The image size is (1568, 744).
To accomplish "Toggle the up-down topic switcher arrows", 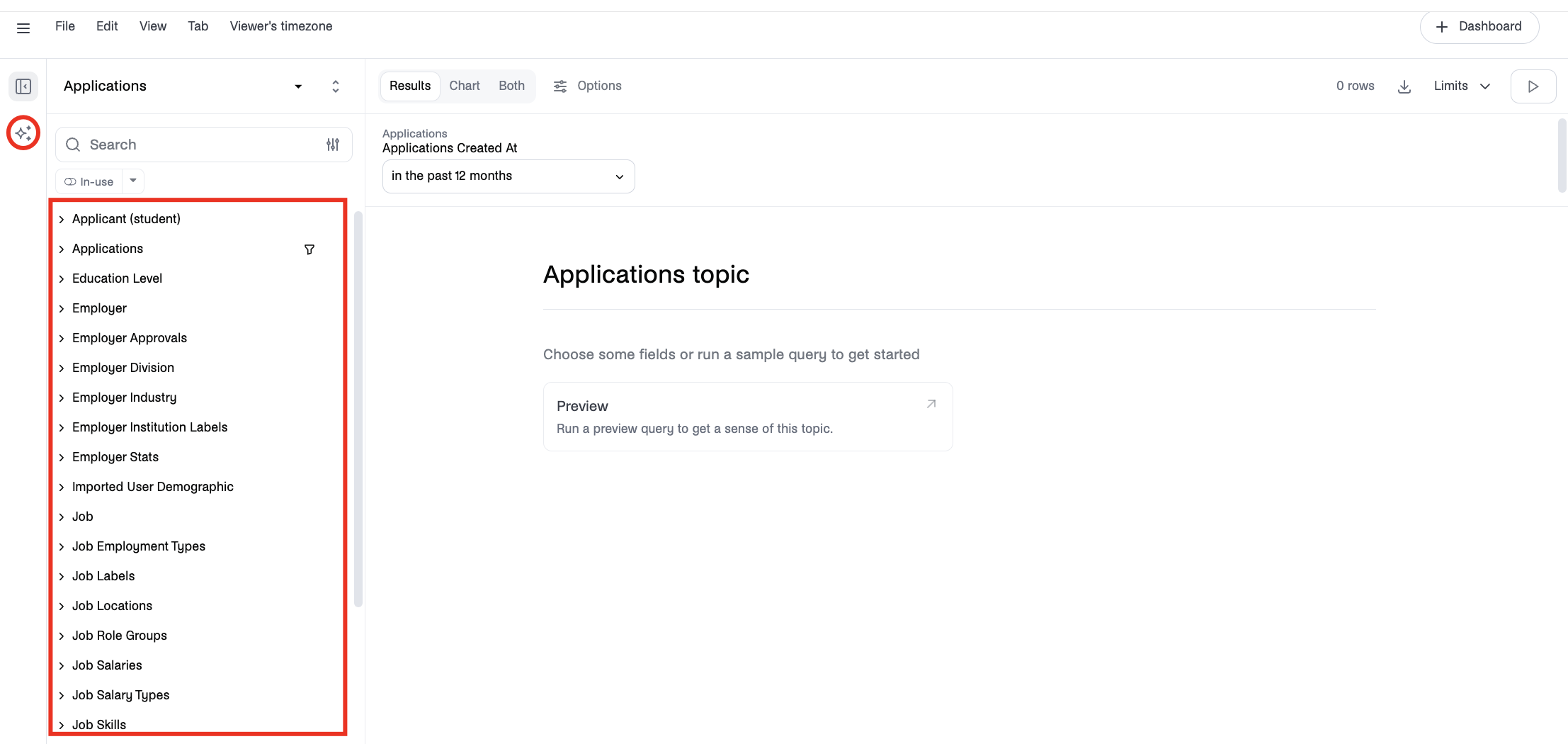I will pyautogui.click(x=336, y=86).
